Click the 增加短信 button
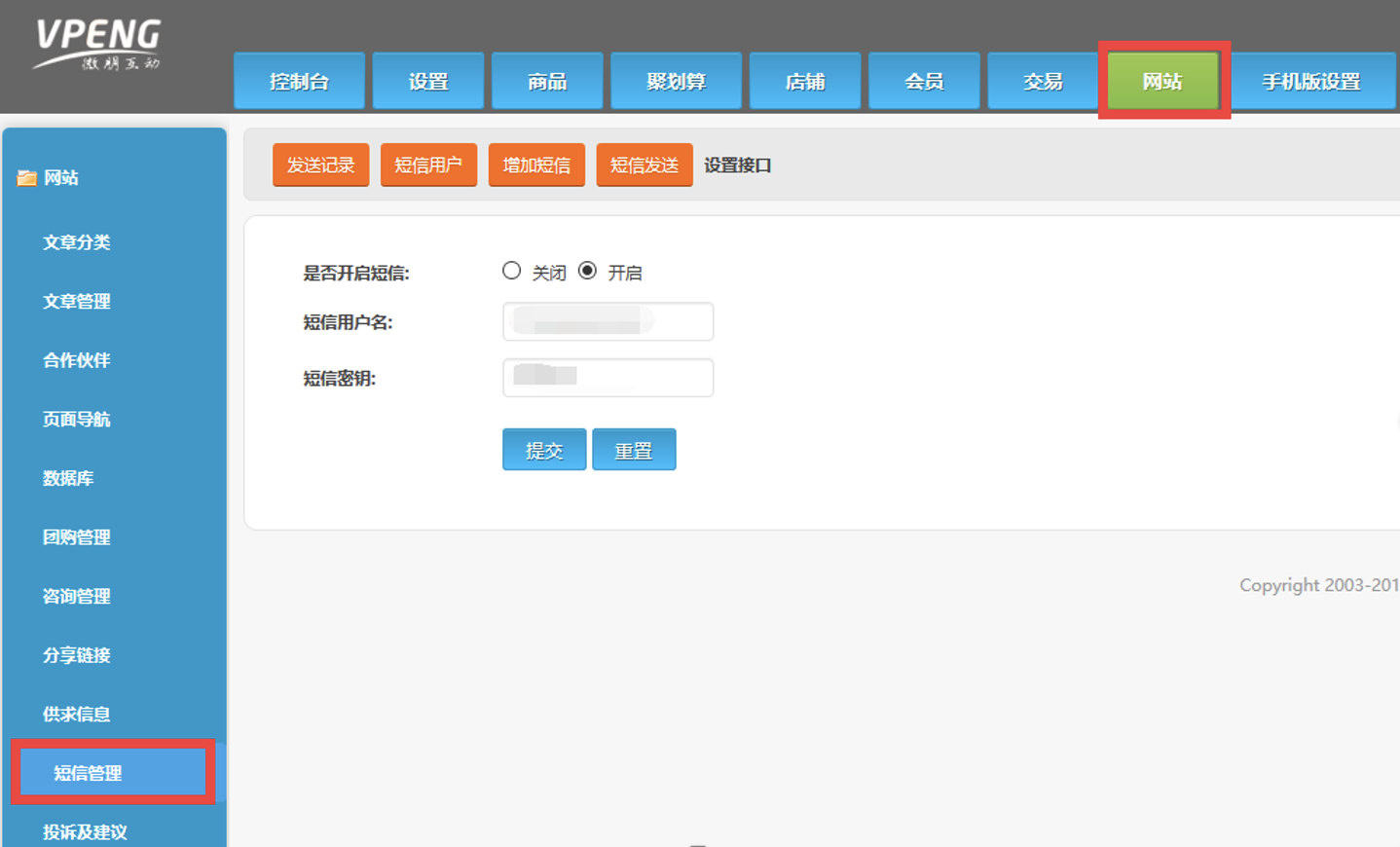Screen dimensions: 1400x847 coord(536,166)
